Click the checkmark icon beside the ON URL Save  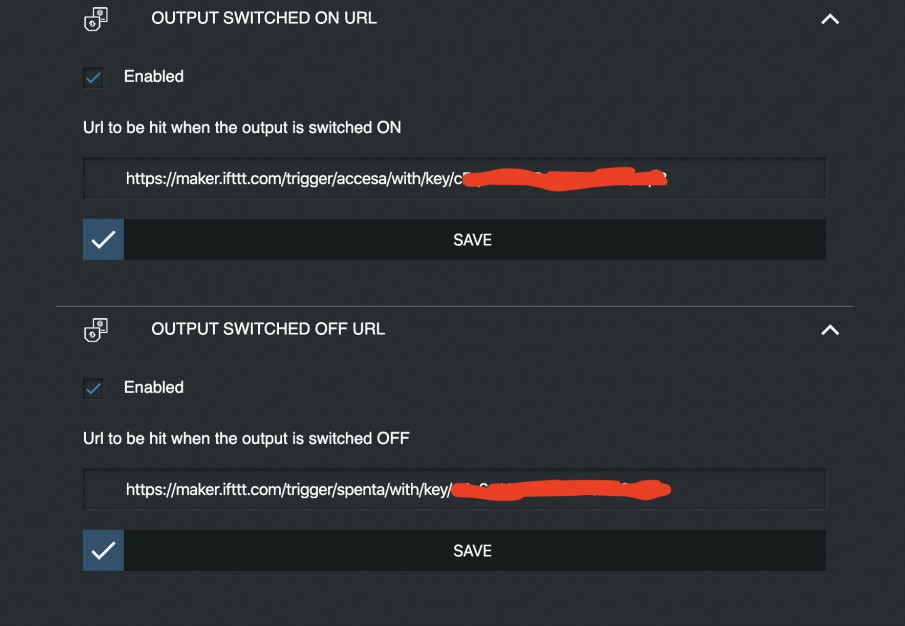(x=103, y=239)
